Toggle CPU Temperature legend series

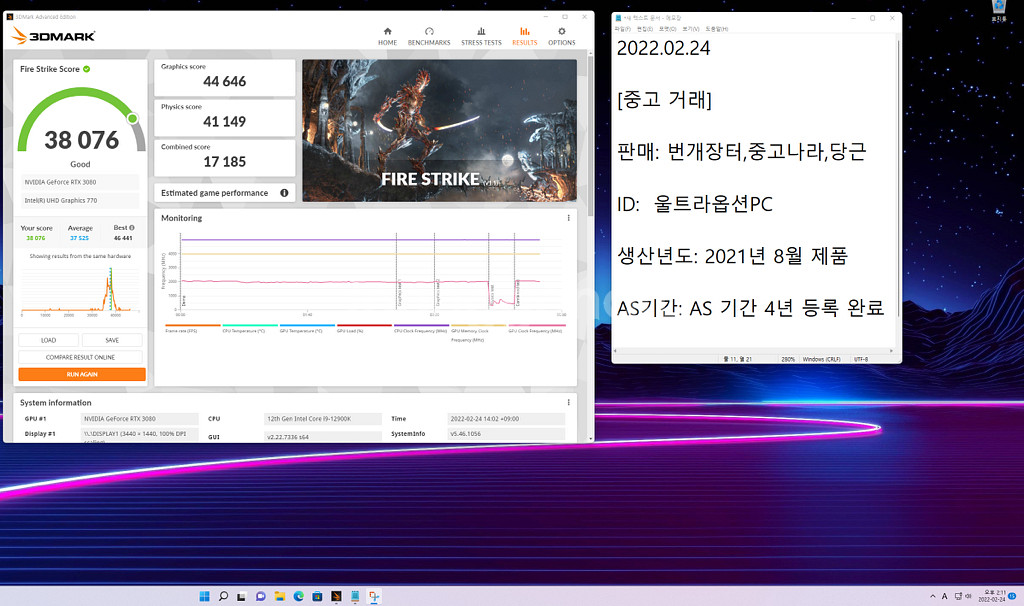(x=249, y=328)
